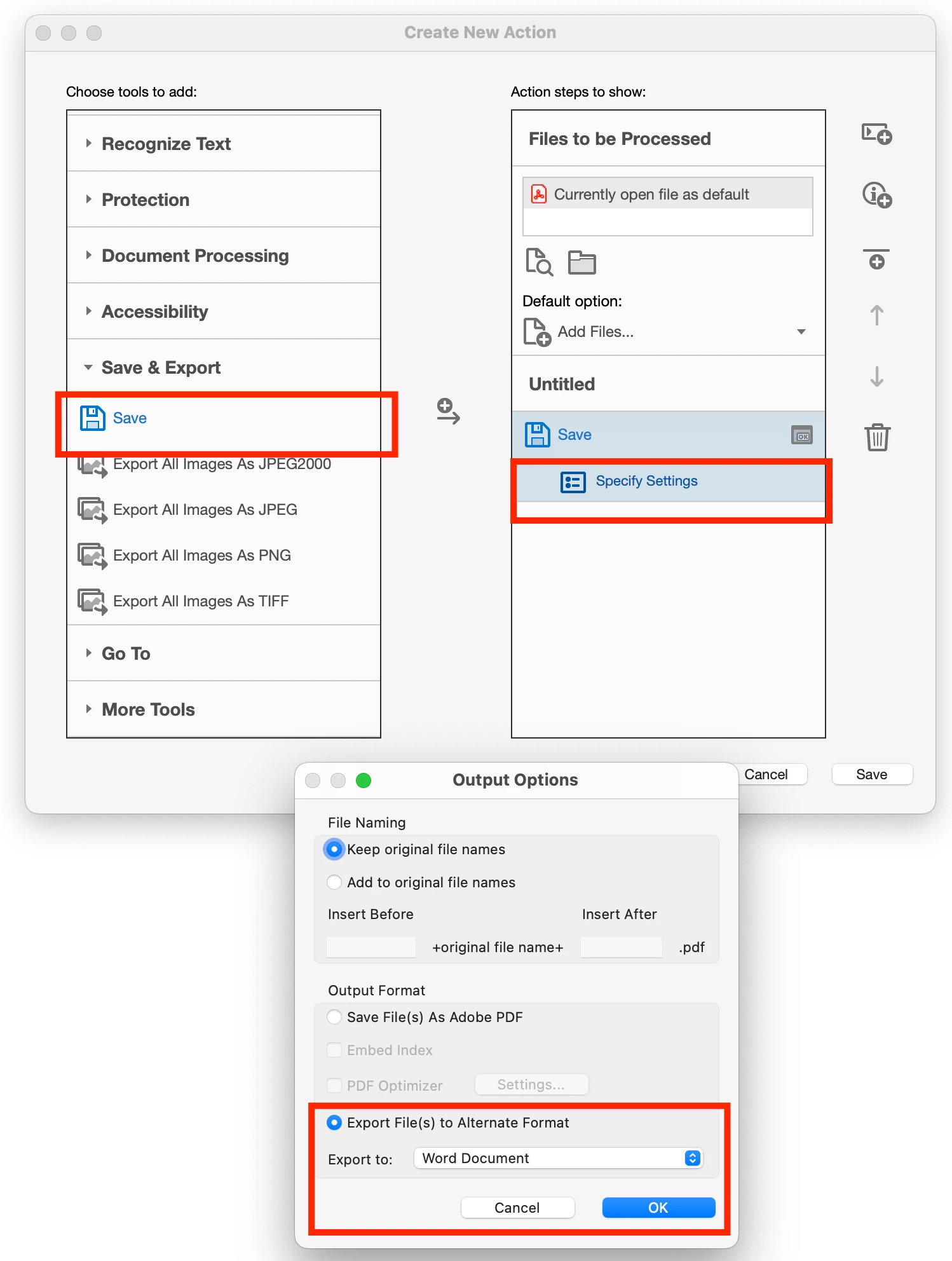Select Export All Images As JPEG tool

pos(224,510)
